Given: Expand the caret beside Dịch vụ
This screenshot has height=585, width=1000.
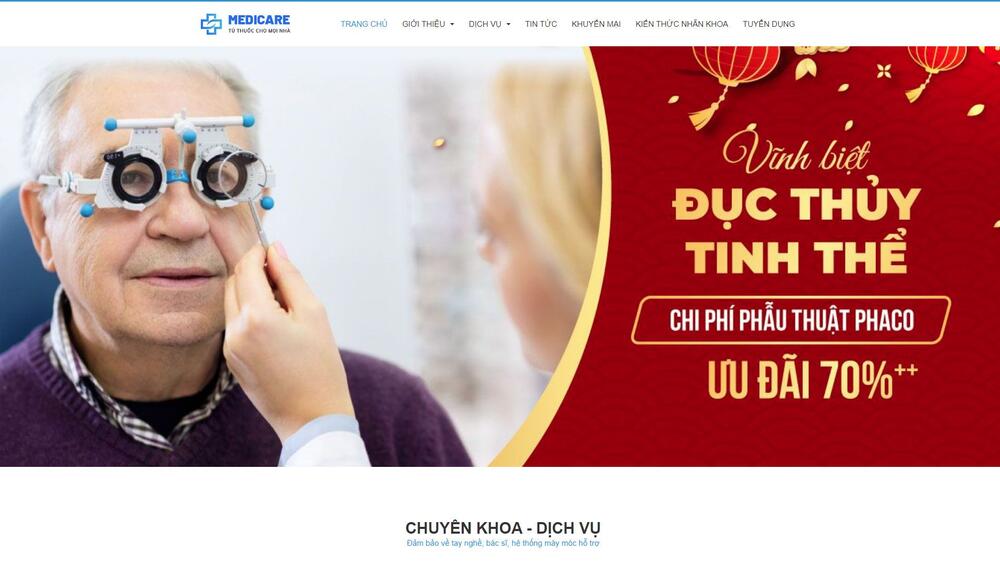Looking at the screenshot, I should coord(508,24).
